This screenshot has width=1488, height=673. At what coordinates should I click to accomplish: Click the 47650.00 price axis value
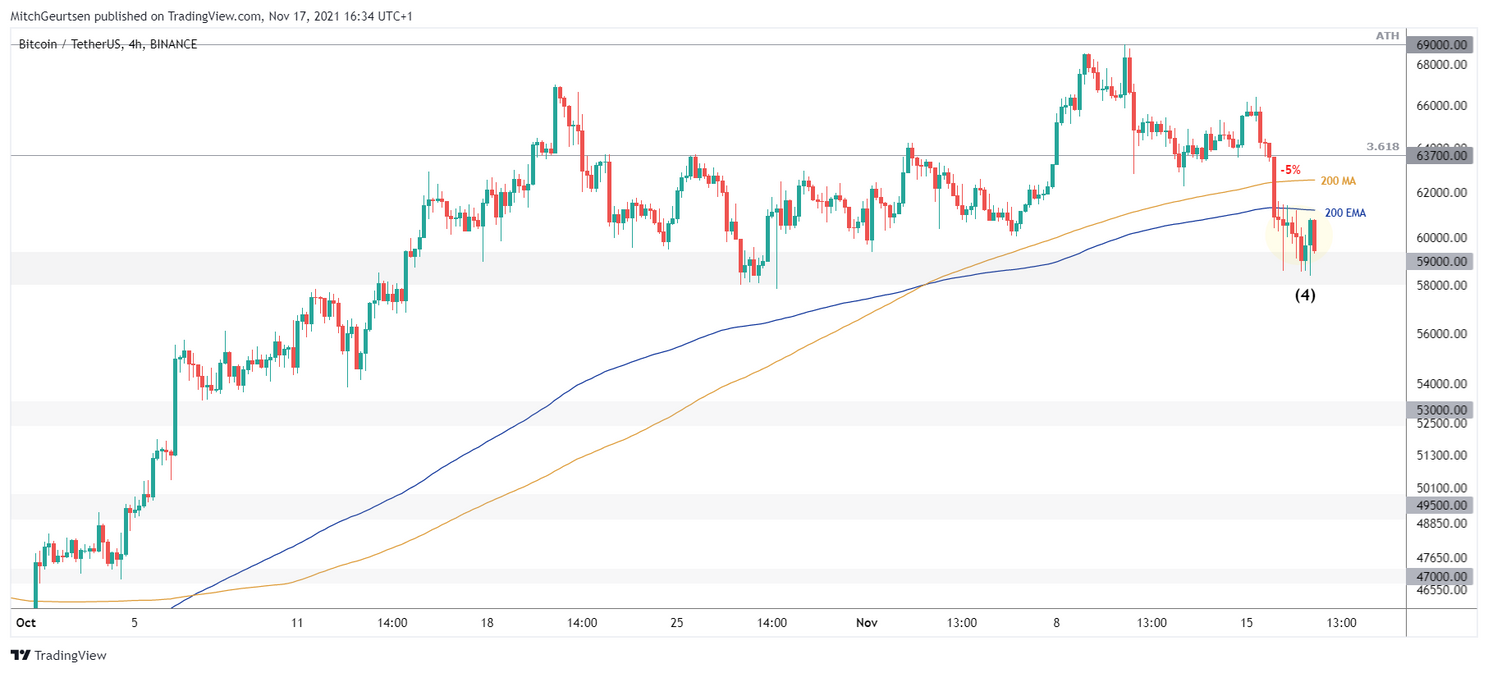click(x=1441, y=558)
